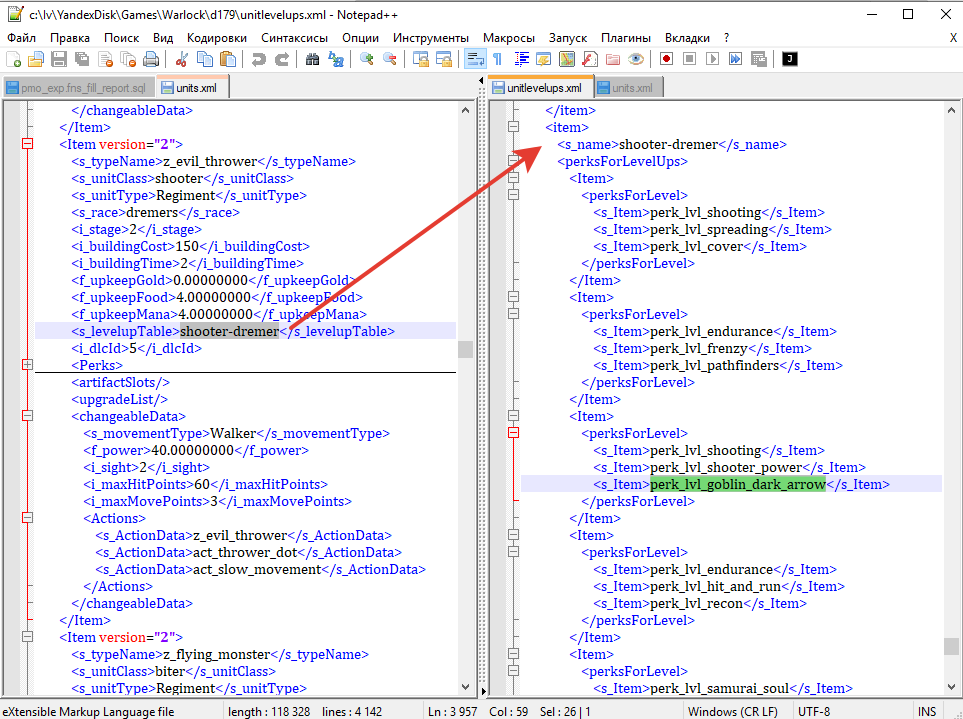Open Find with the binoculars icon
Screen dimensions: 963x719
pos(312,59)
